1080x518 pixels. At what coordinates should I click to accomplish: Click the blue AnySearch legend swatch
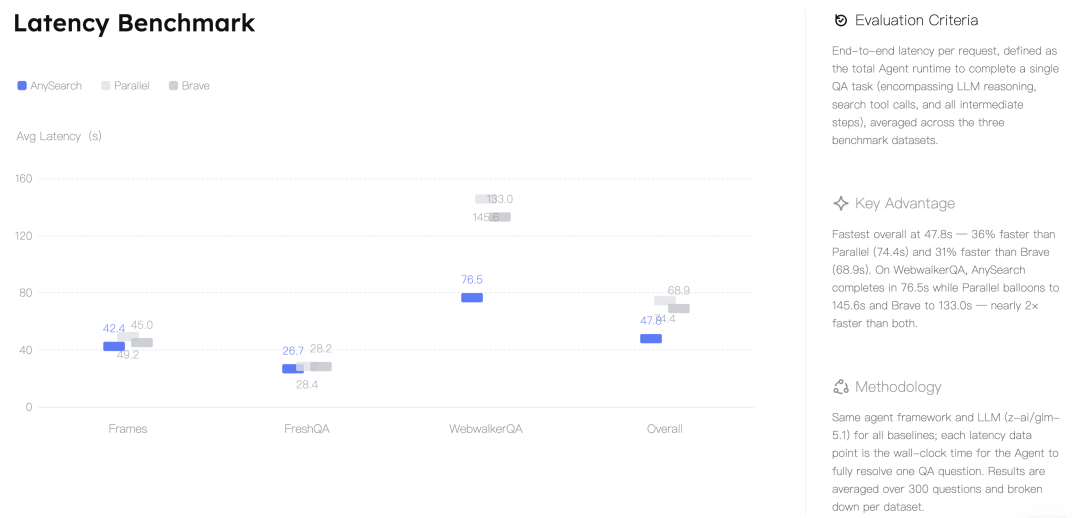(22, 85)
